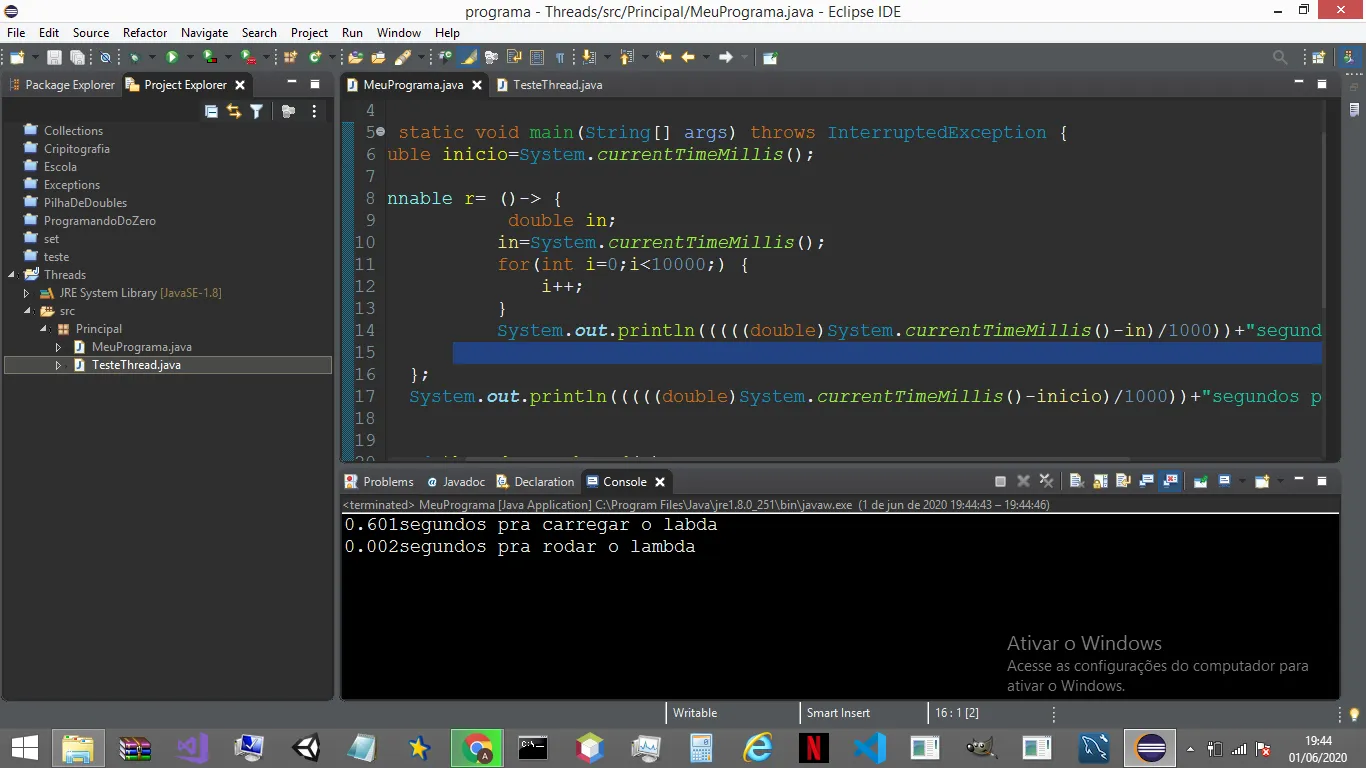Select MeuPrograma.java in the project tree

(x=141, y=347)
